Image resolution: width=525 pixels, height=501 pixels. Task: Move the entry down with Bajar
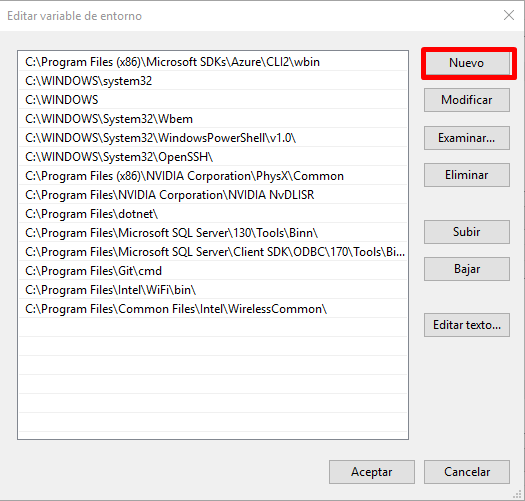[x=467, y=269]
